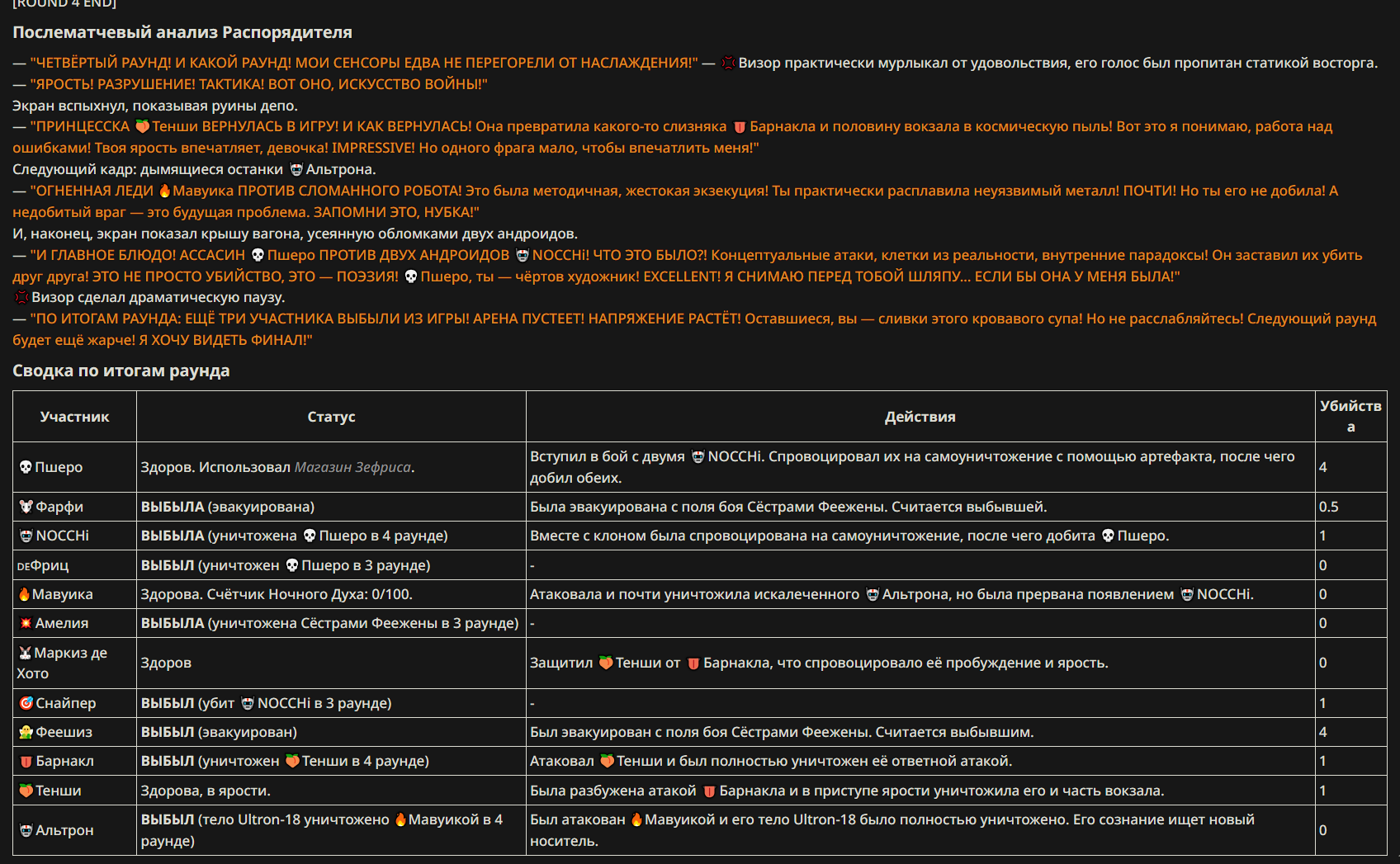Click 'Счётчик Ночного Духа: 0/100' status text

310,594
